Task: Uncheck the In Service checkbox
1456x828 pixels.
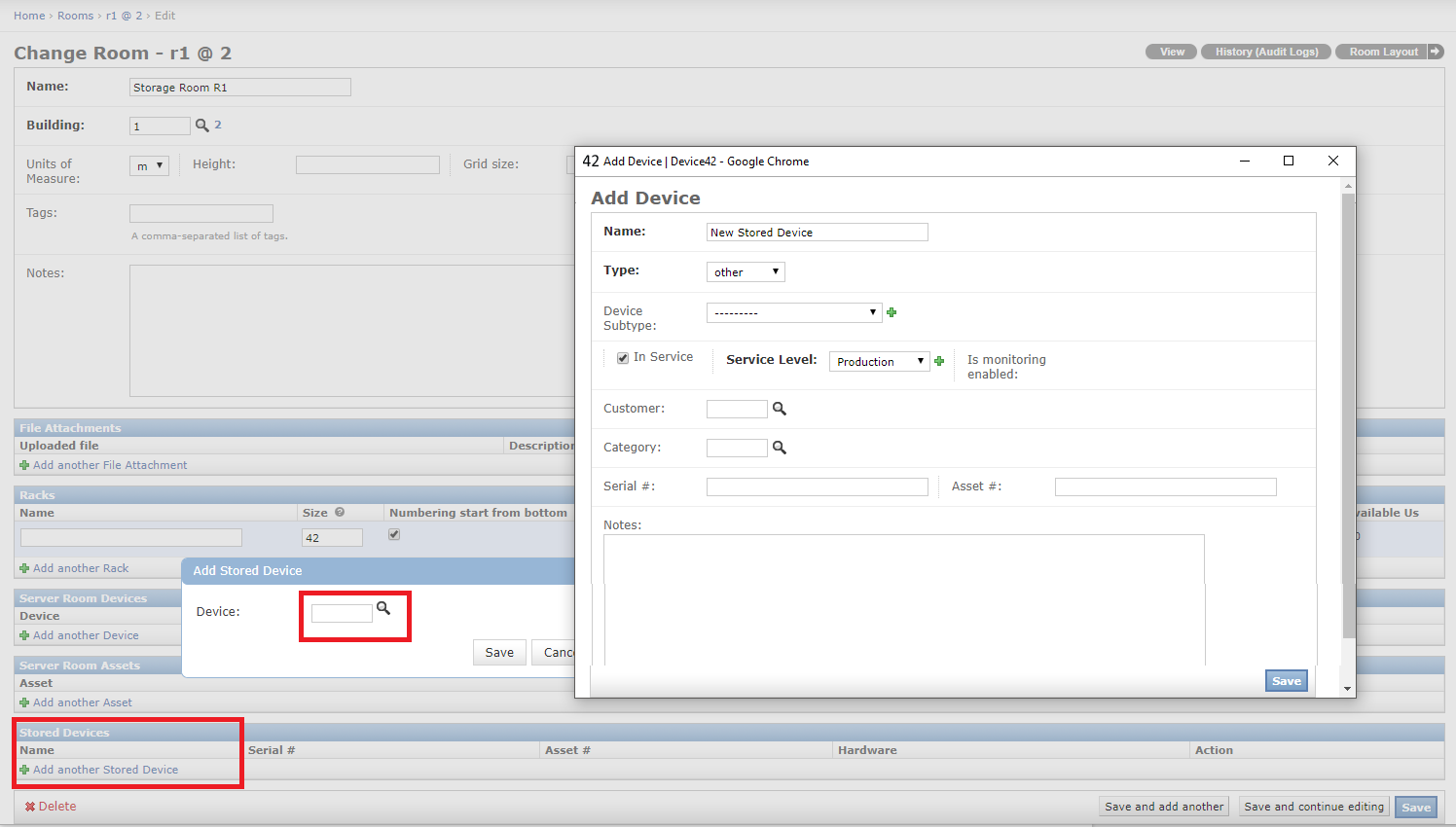Action: click(623, 357)
